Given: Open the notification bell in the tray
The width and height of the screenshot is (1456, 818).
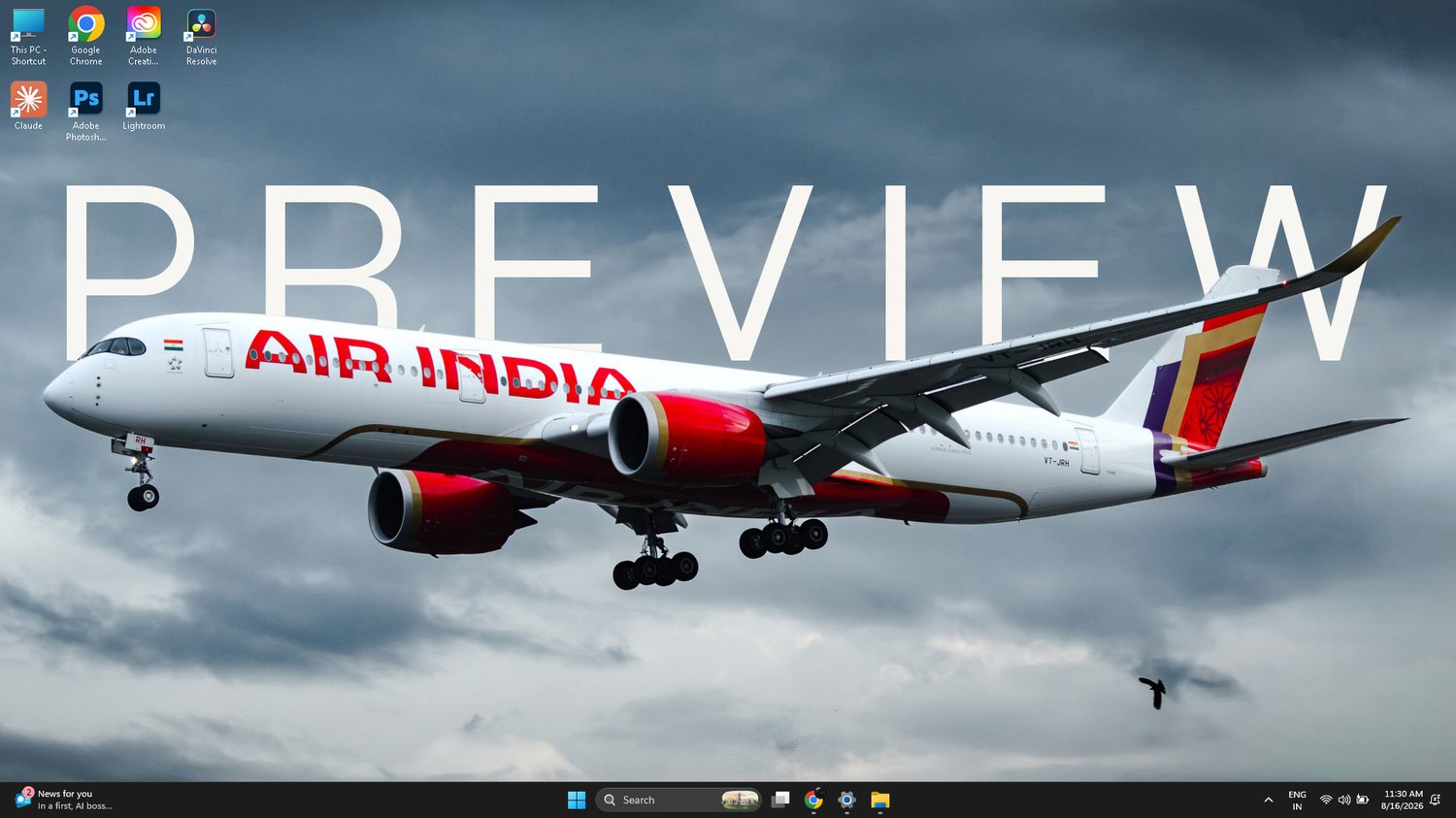Looking at the screenshot, I should 1436,801.
